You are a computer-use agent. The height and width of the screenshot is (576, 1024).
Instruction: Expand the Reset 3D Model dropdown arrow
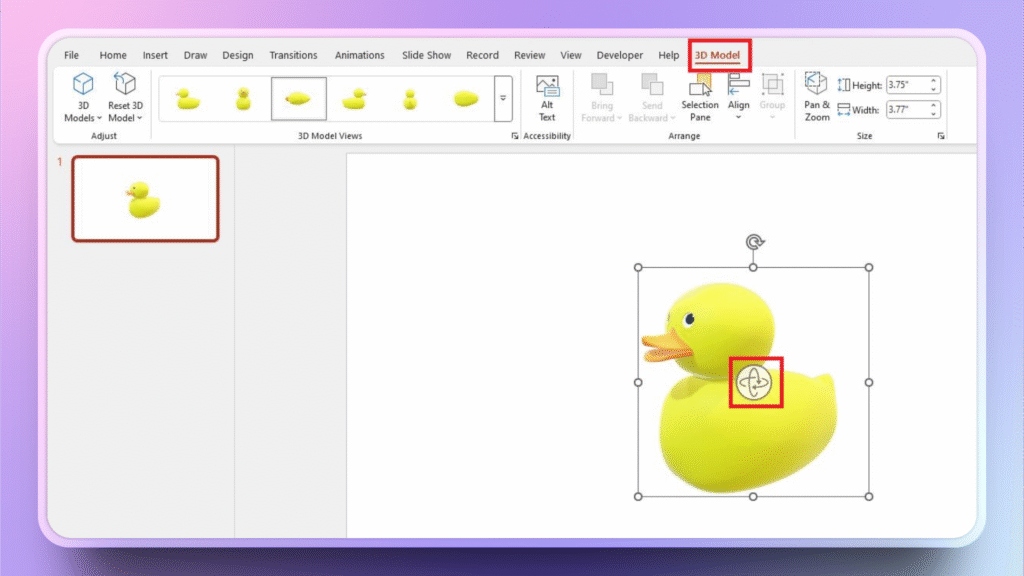click(140, 119)
